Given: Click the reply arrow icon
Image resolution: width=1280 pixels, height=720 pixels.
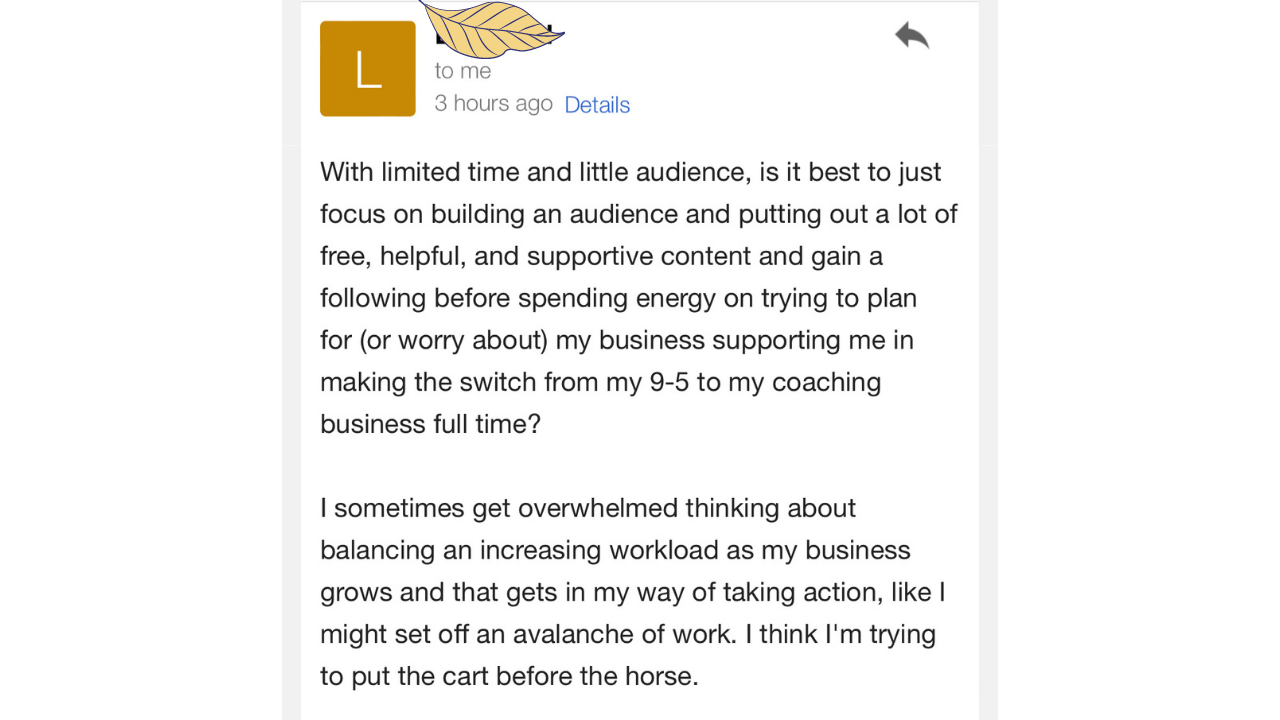Looking at the screenshot, I should (912, 36).
